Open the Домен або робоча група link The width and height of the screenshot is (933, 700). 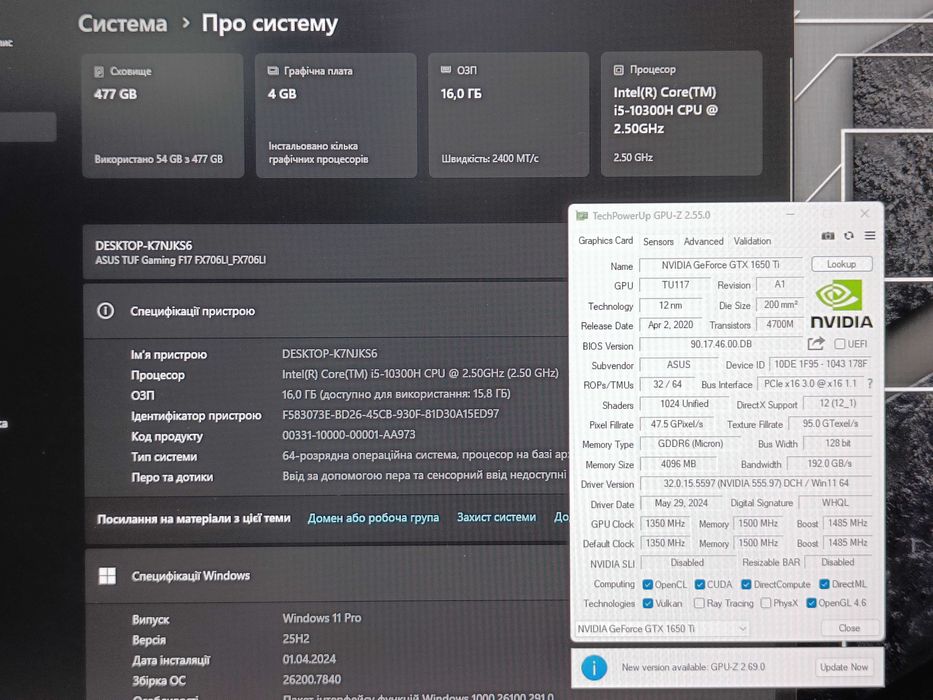[x=373, y=518]
